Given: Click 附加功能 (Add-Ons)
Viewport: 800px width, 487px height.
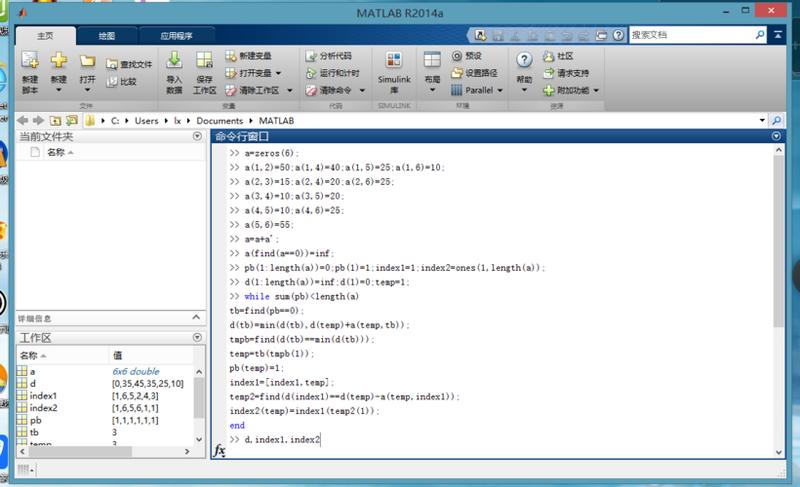Looking at the screenshot, I should 566,90.
